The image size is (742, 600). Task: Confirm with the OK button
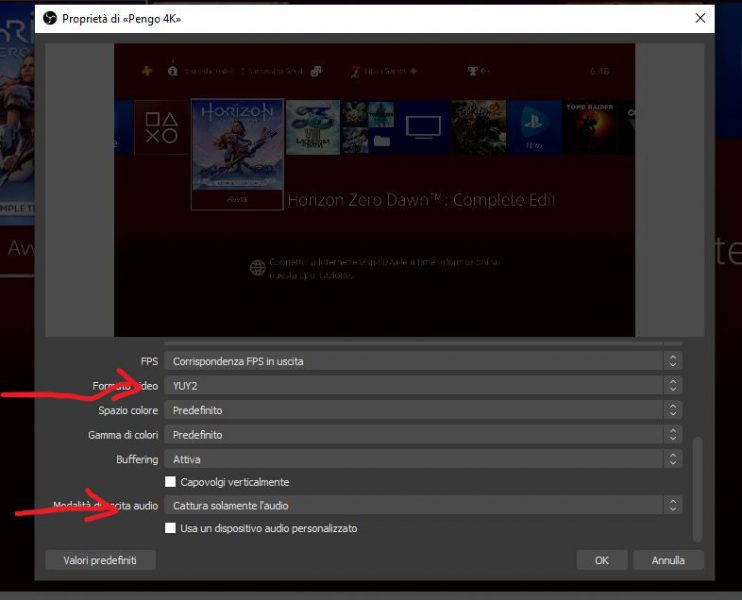point(602,560)
